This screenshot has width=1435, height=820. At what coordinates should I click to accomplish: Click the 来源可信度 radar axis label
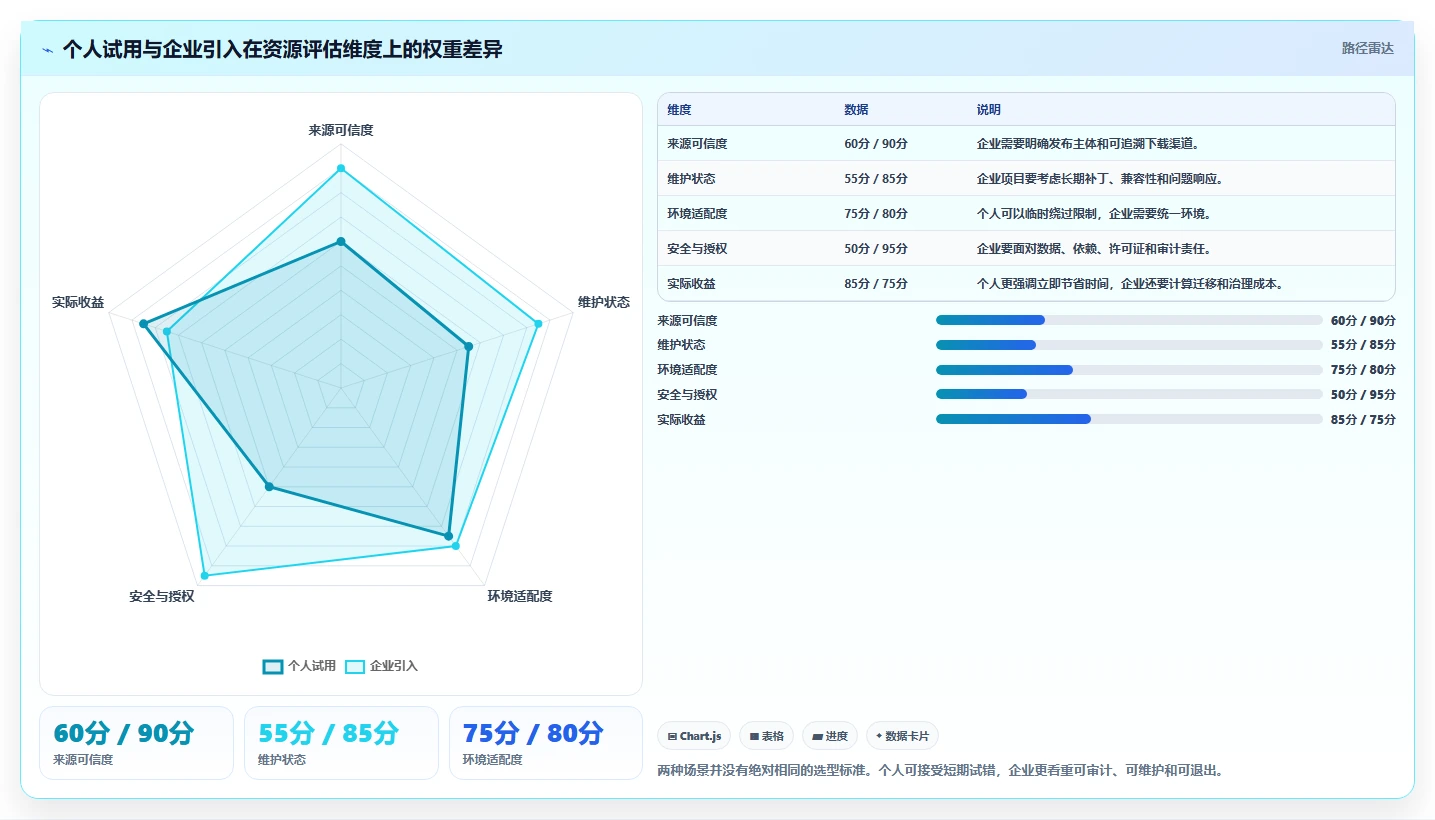[341, 130]
